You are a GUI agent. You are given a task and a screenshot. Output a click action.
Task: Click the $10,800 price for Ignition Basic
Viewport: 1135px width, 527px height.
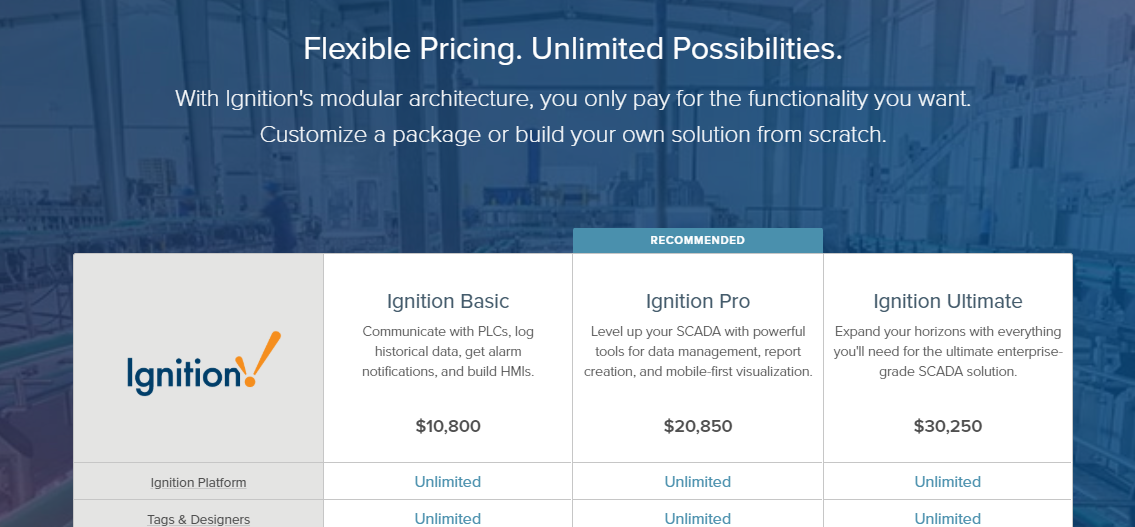(x=448, y=426)
